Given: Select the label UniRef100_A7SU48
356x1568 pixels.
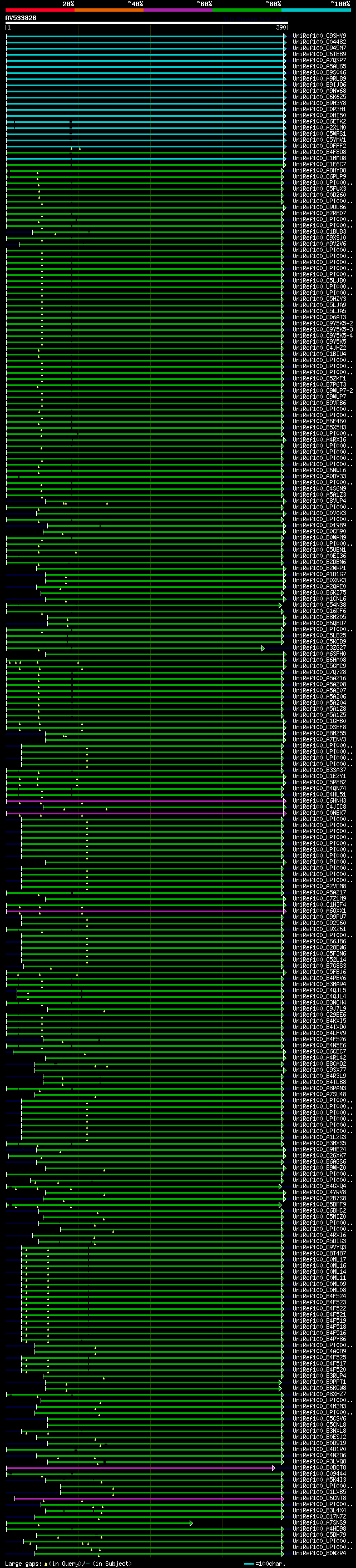Looking at the screenshot, I should coord(319,1094).
